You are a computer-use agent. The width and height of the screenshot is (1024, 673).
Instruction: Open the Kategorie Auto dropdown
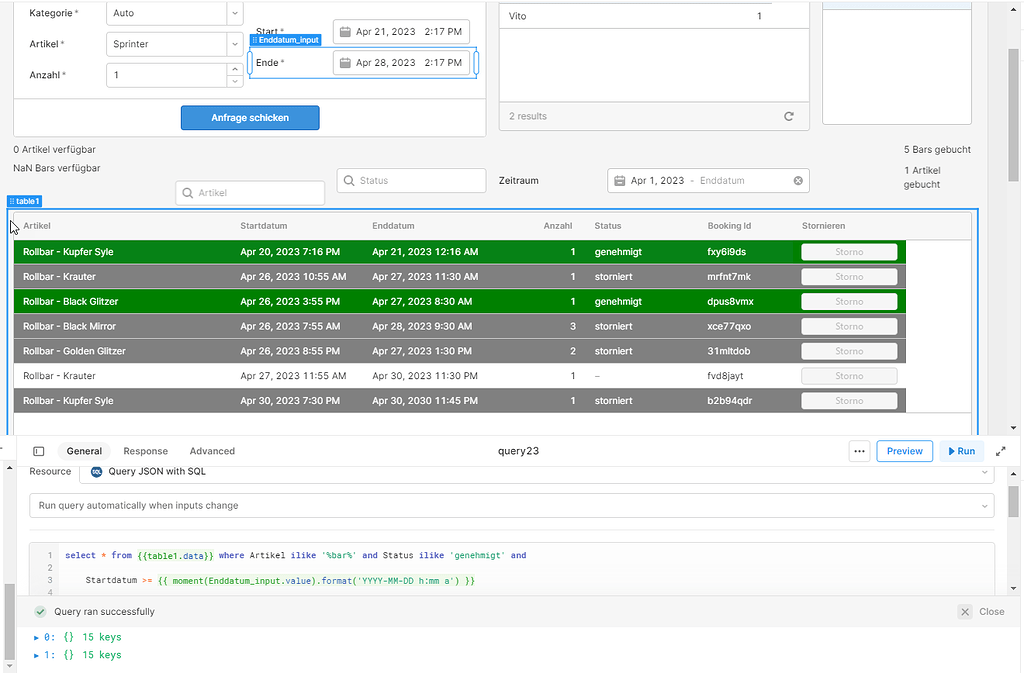tap(233, 14)
